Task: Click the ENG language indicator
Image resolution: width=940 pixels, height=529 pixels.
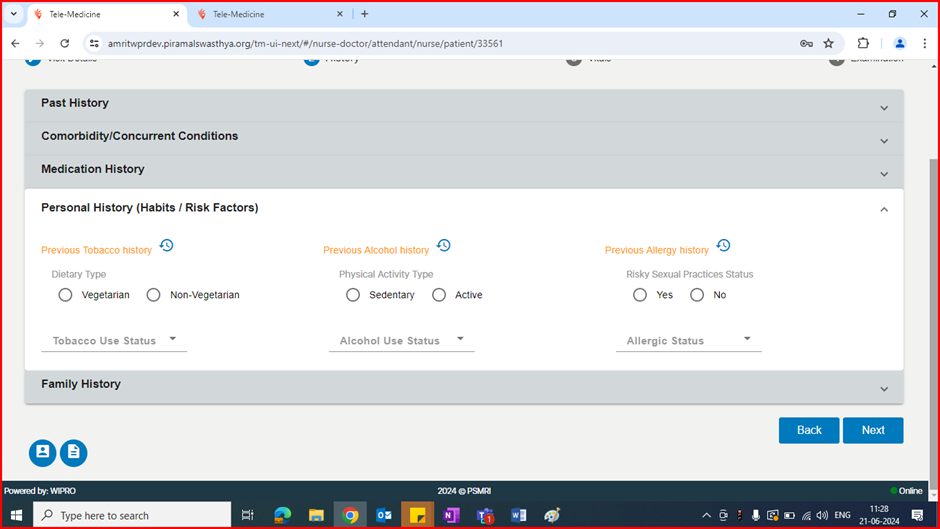Action: (x=842, y=515)
